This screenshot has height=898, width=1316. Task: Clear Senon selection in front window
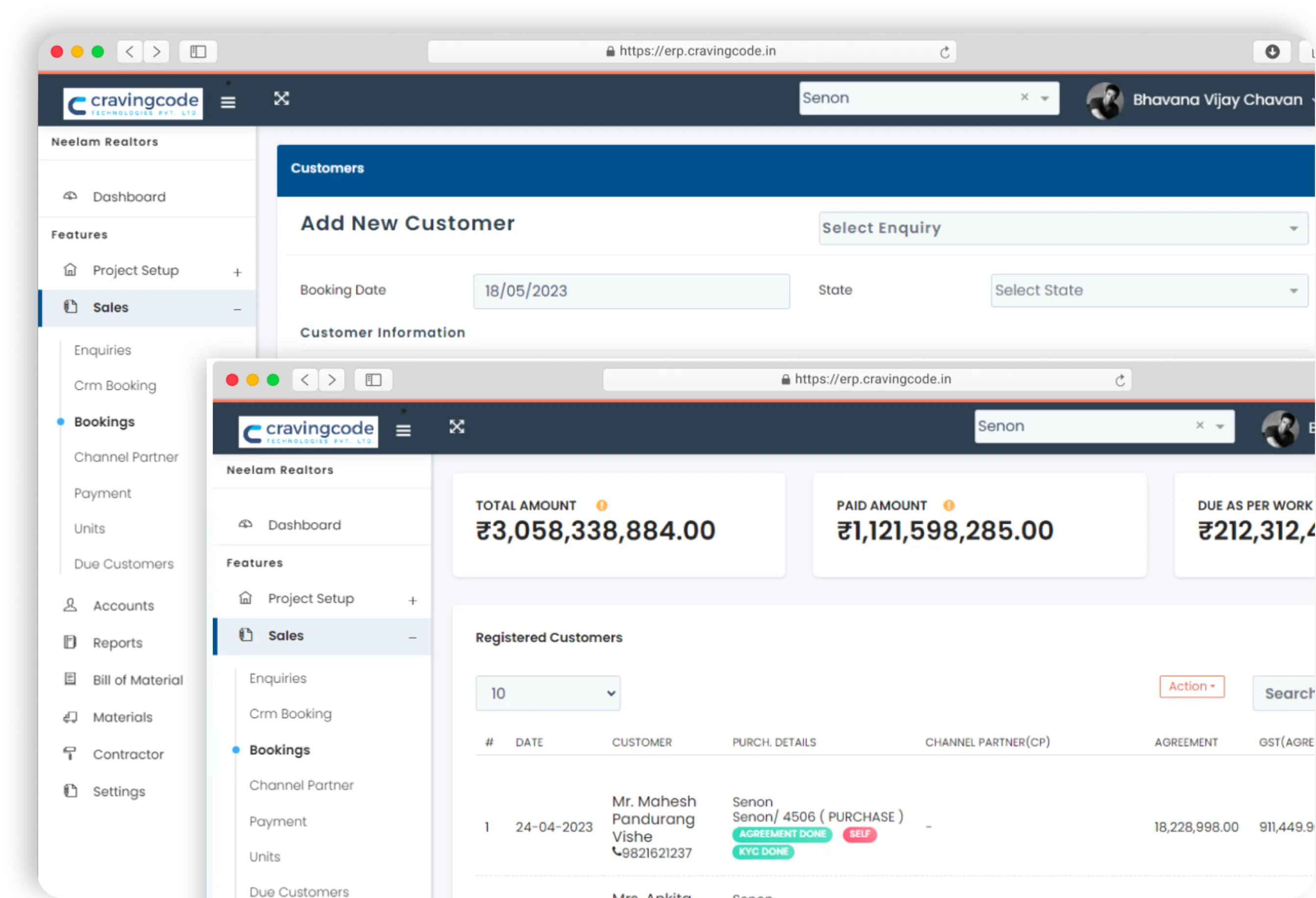1199,425
